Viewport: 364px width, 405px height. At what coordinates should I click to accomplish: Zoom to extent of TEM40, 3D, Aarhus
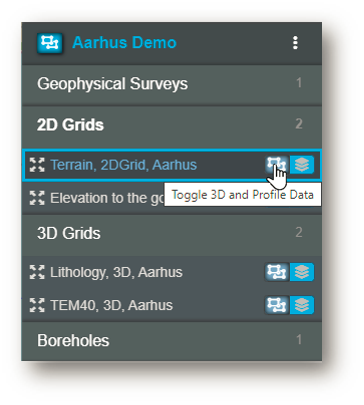37,305
